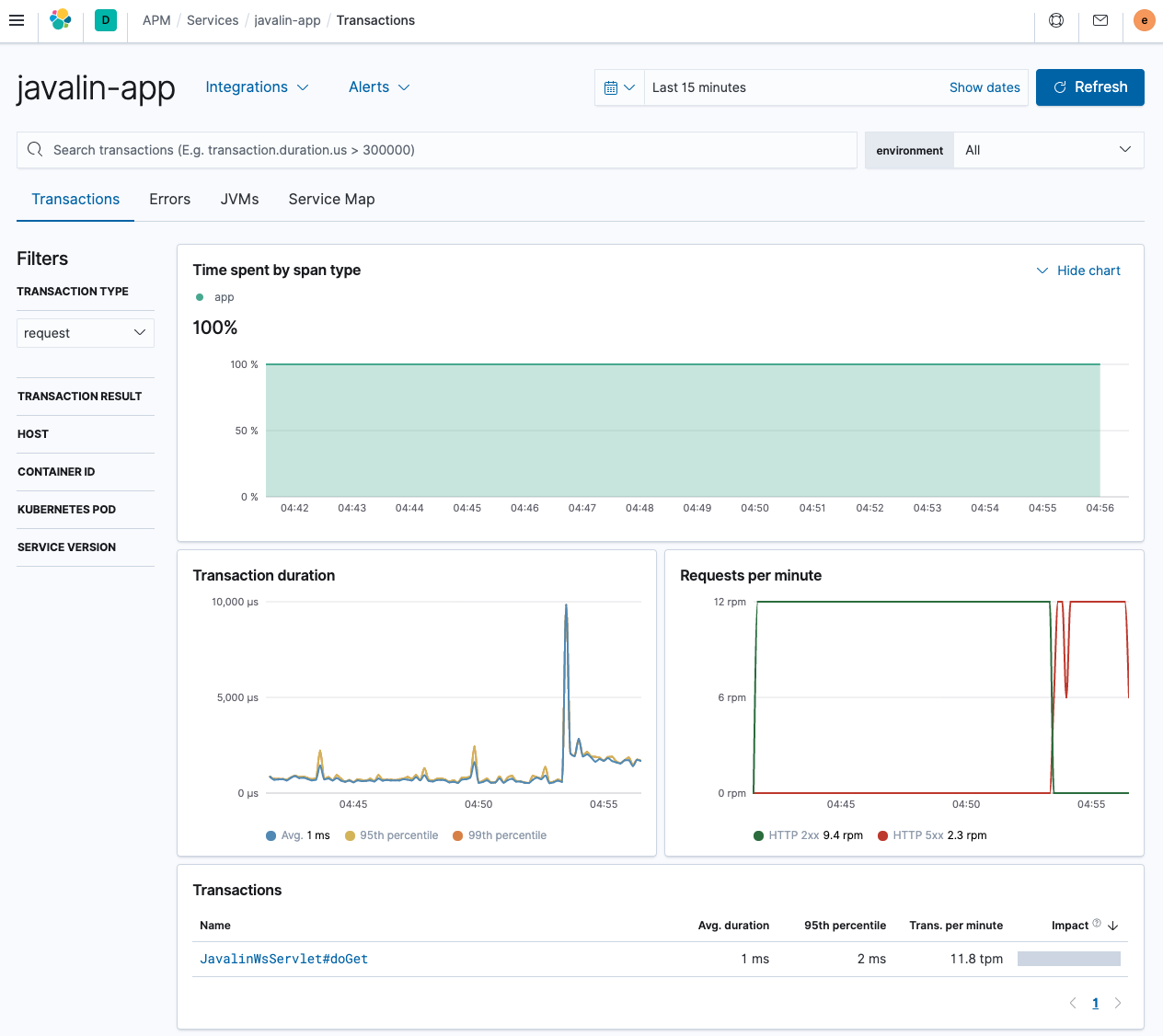Open the D deployment space icon
1163x1036 pixels.
point(104,19)
